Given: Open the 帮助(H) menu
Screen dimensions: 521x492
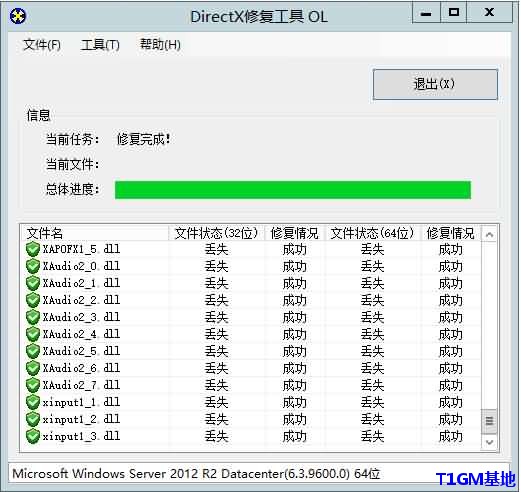Looking at the screenshot, I should (160, 45).
